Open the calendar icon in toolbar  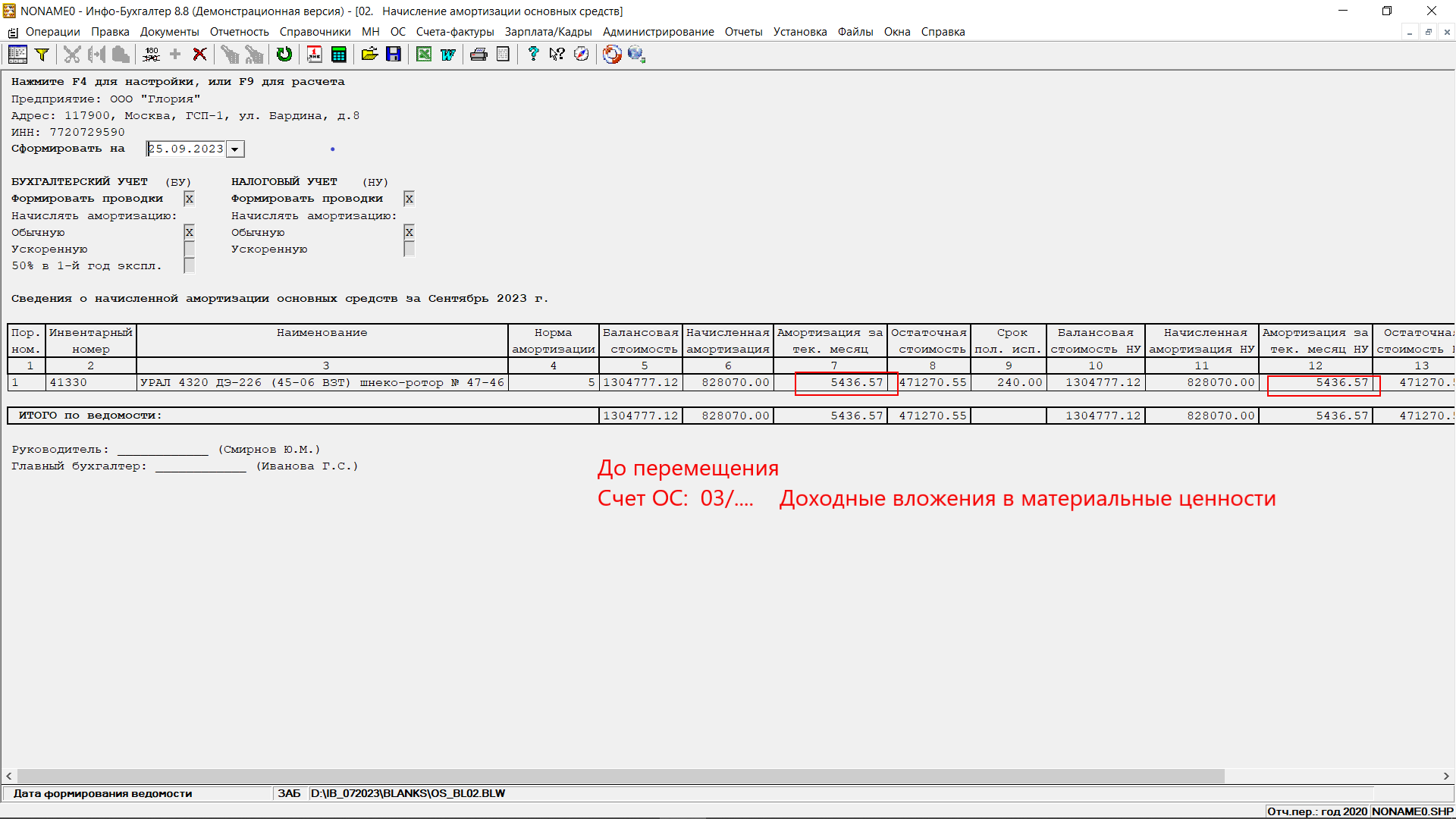click(315, 54)
